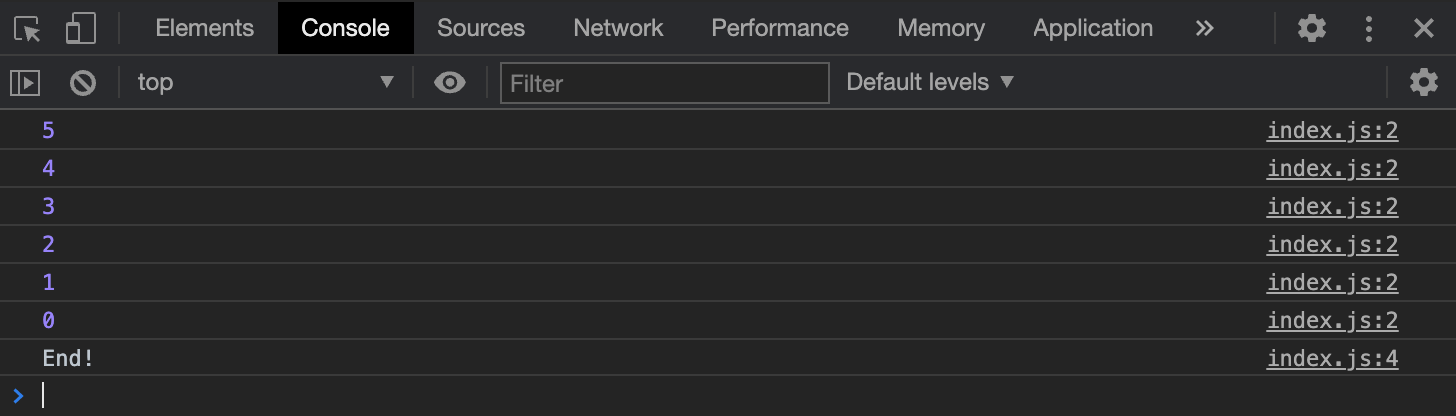Open console settings gear icon
Viewport: 1456px width, 416px height.
(1423, 83)
